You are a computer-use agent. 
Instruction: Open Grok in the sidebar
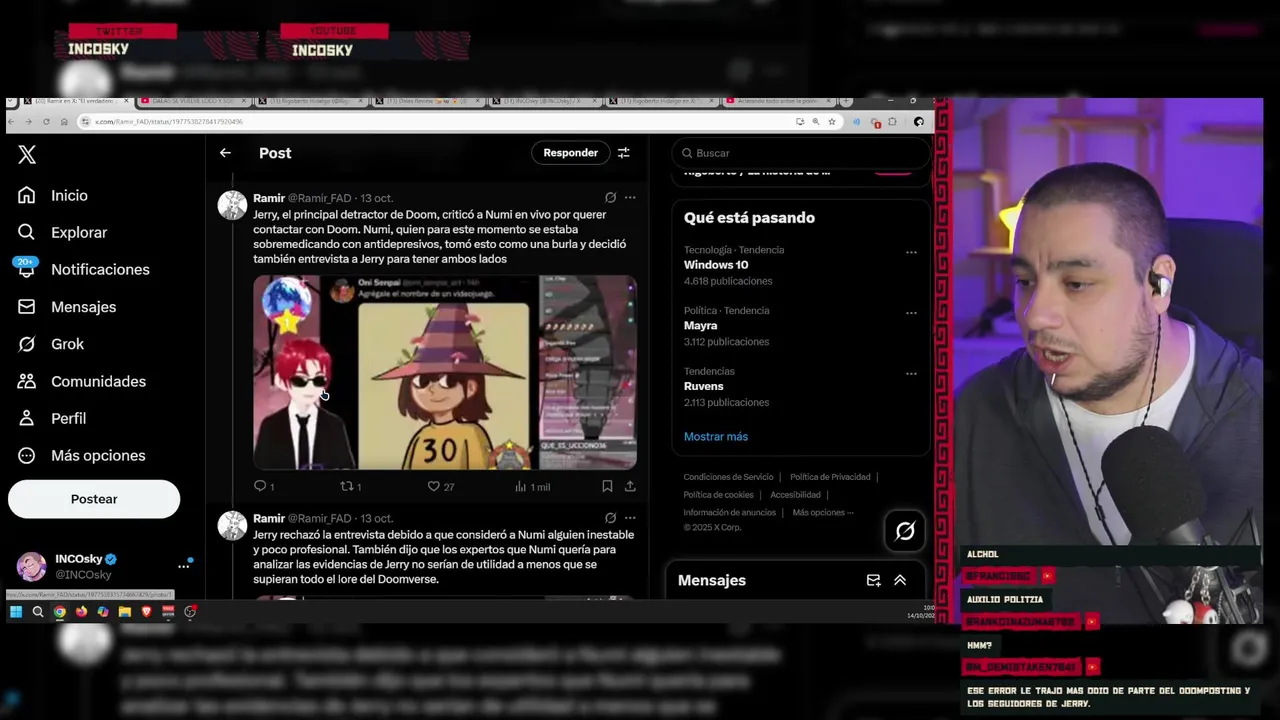tap(51, 344)
